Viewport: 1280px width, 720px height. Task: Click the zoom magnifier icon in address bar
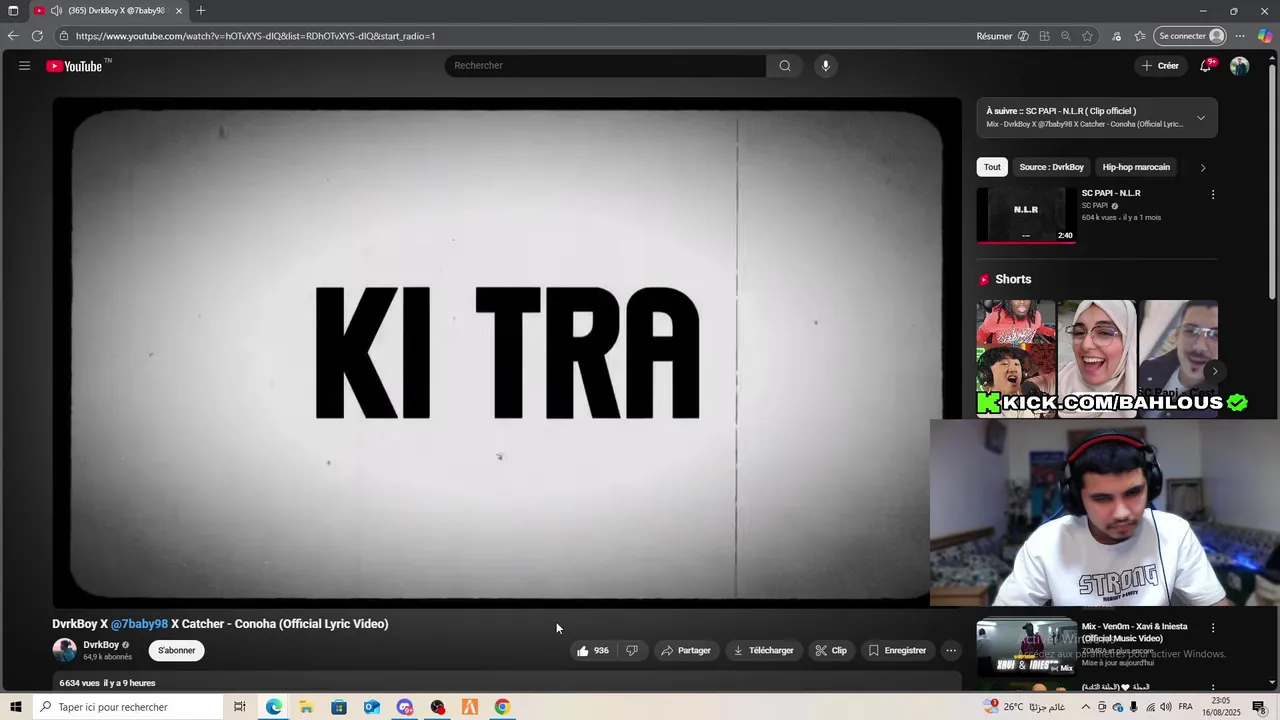(1066, 36)
